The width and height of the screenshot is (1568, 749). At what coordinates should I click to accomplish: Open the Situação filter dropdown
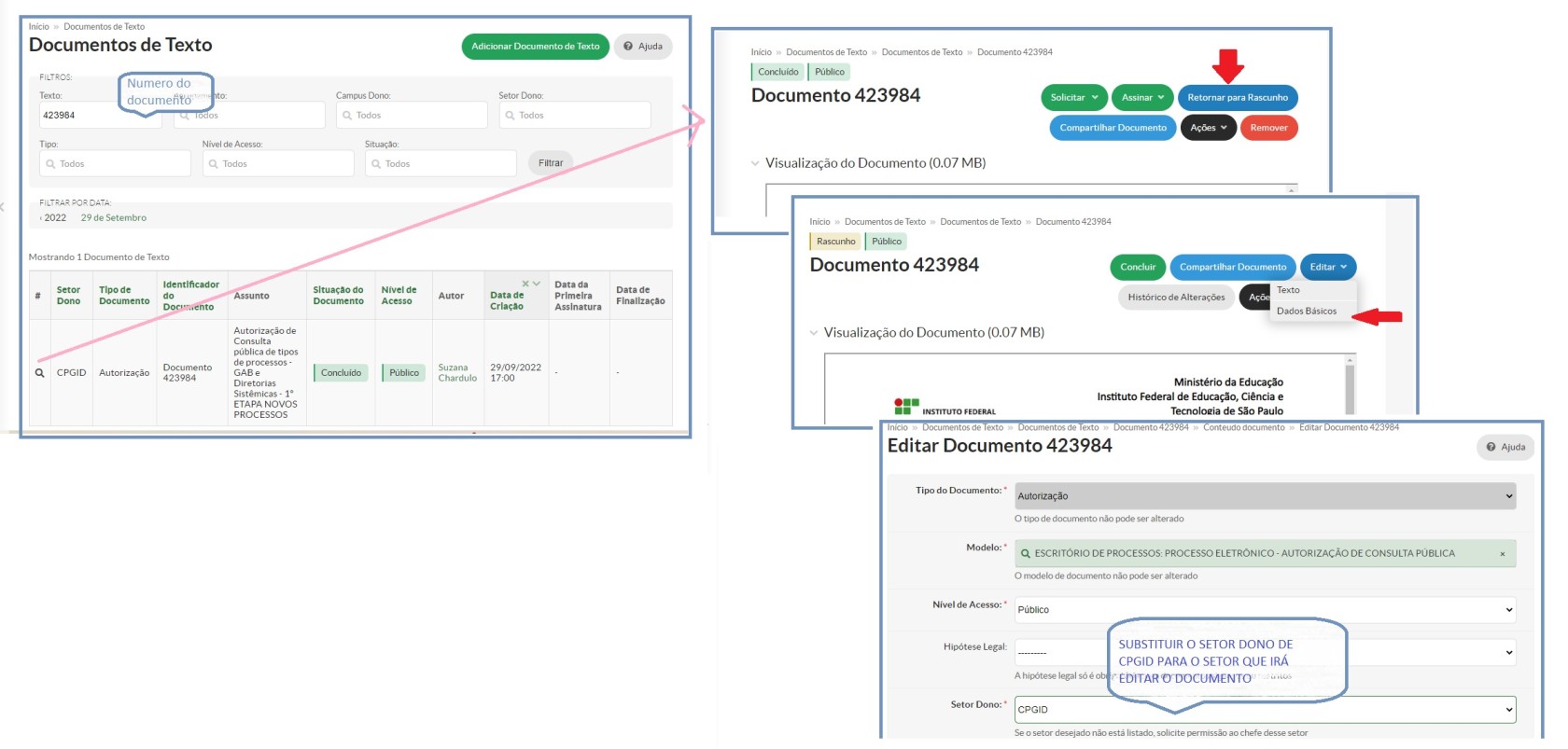tap(441, 164)
